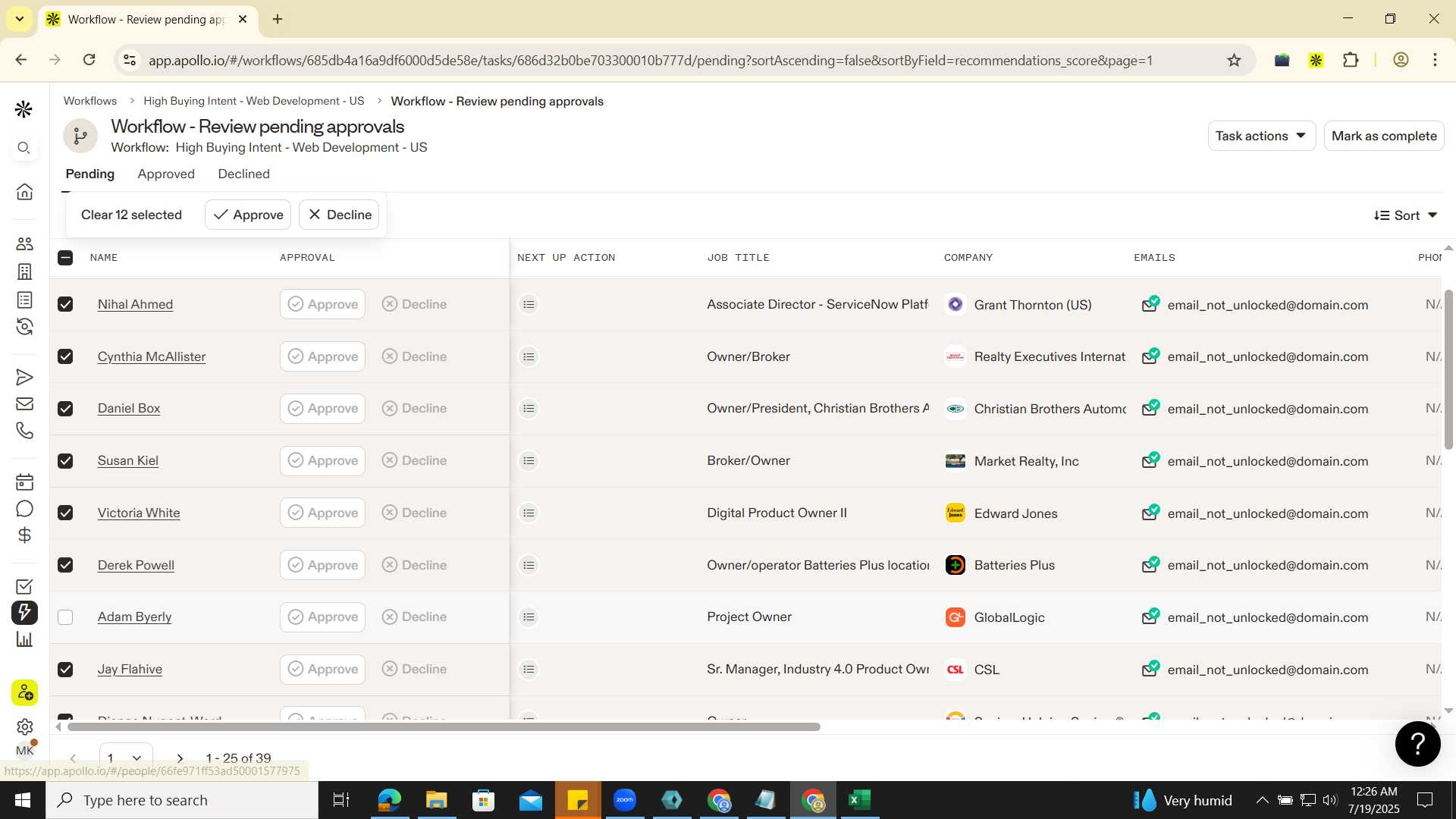Open Excel from the taskbar
The image size is (1456, 819).
(859, 800)
